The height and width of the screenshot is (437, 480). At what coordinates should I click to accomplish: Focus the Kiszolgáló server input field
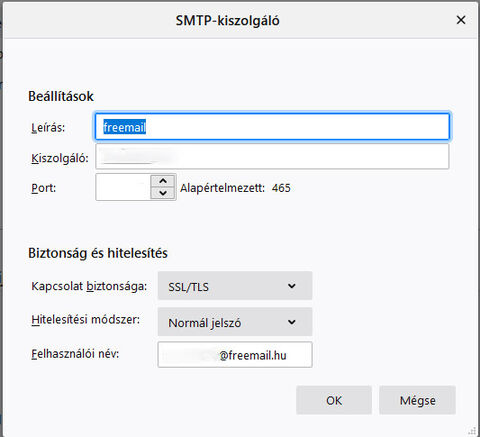click(x=272, y=156)
